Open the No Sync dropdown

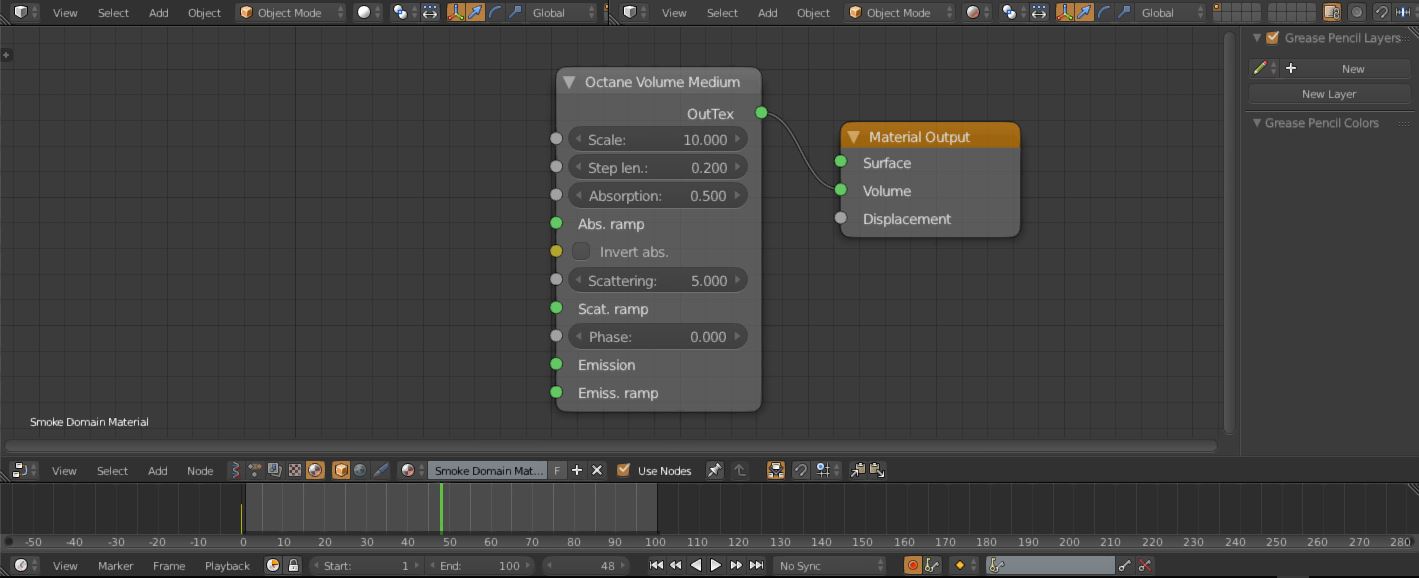(829, 565)
